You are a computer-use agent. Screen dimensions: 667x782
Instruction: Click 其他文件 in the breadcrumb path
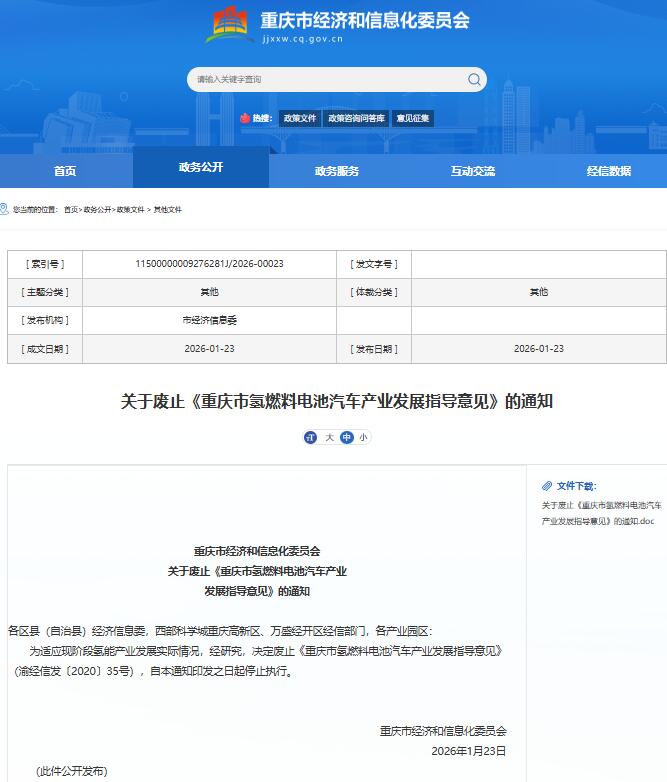[167, 210]
